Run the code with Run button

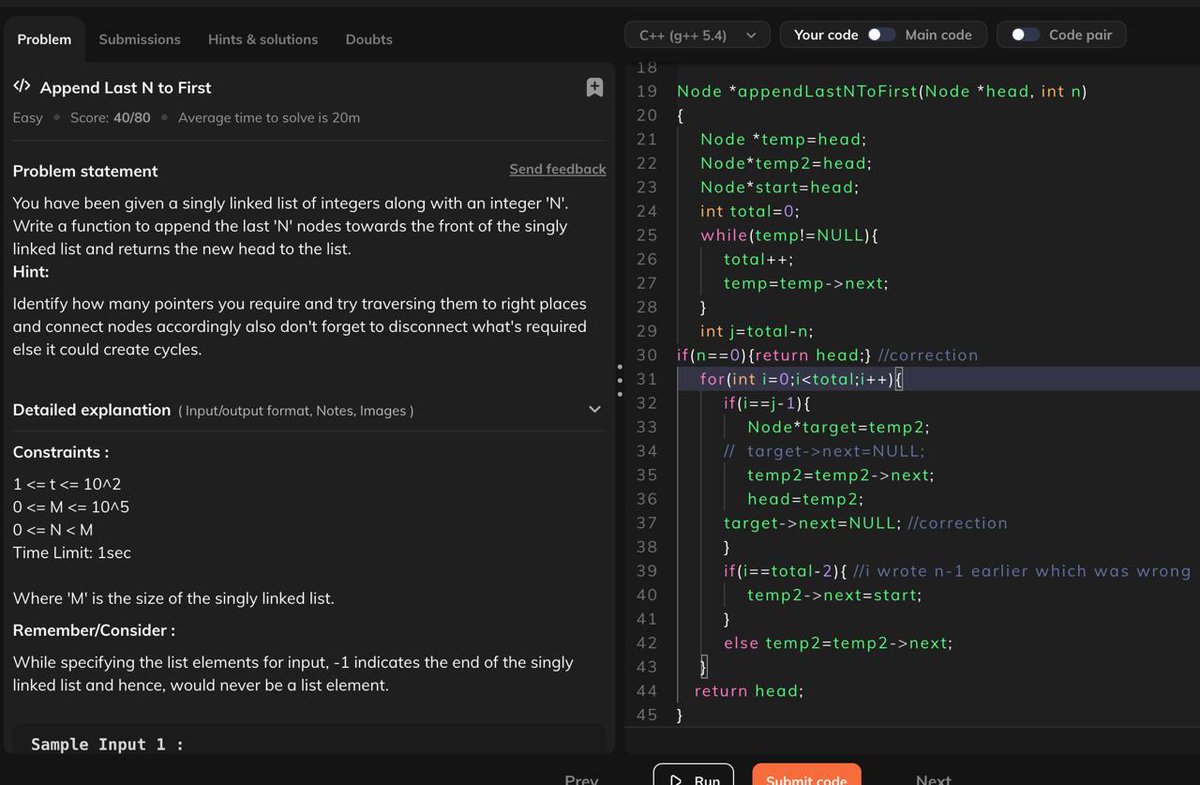pyautogui.click(x=694, y=779)
